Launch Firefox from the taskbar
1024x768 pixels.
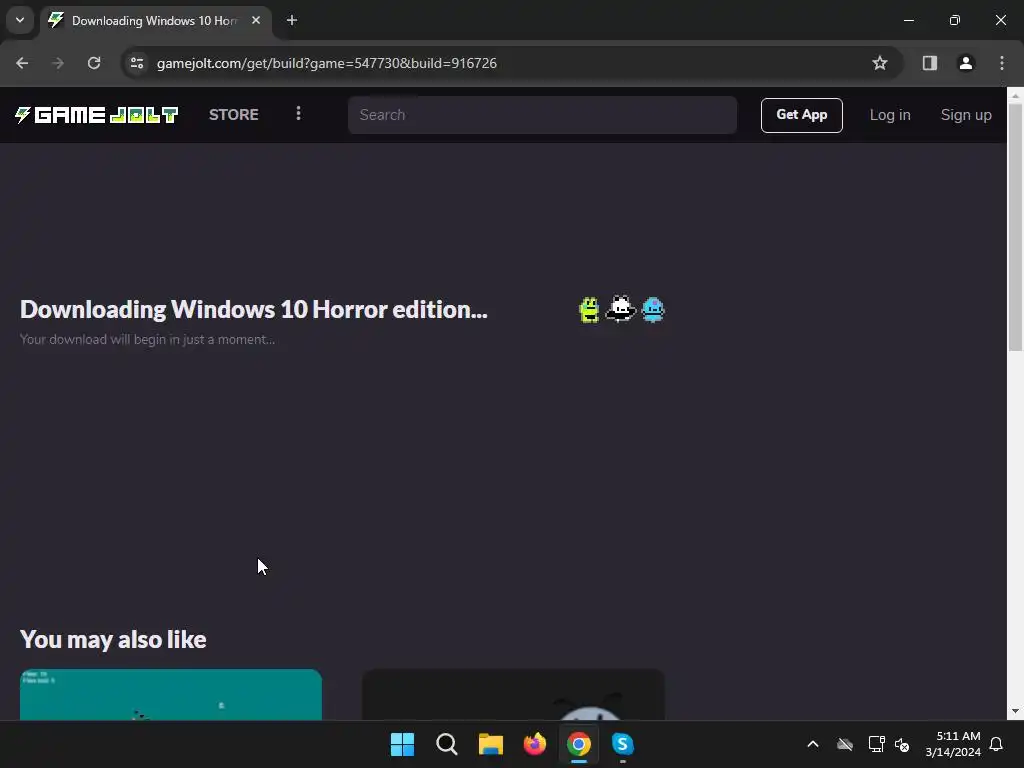point(535,744)
